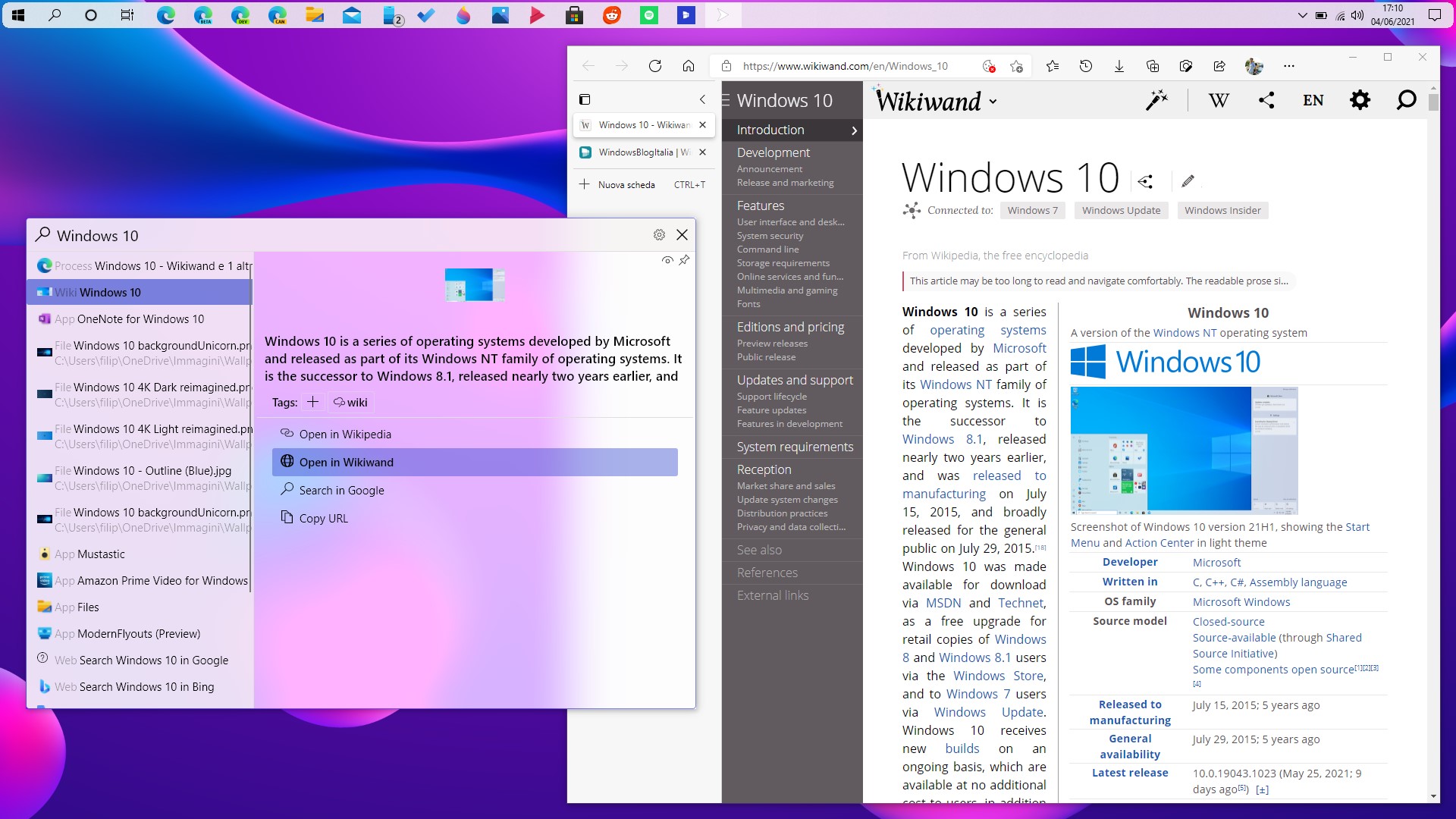Click the wiki tag chip
This screenshot has width=1456, height=819.
tap(350, 402)
